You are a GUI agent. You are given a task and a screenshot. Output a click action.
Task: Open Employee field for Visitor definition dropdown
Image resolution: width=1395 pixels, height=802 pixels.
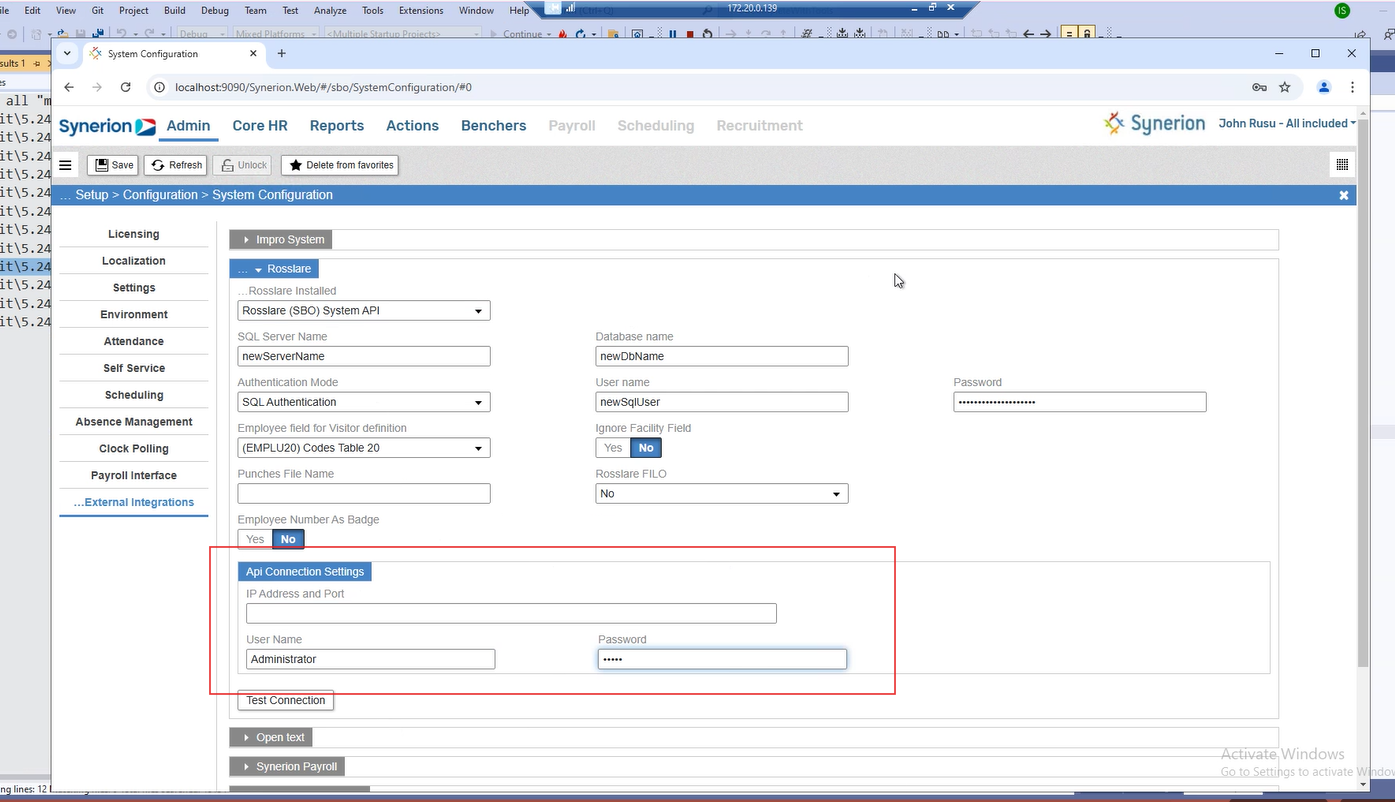(x=364, y=448)
